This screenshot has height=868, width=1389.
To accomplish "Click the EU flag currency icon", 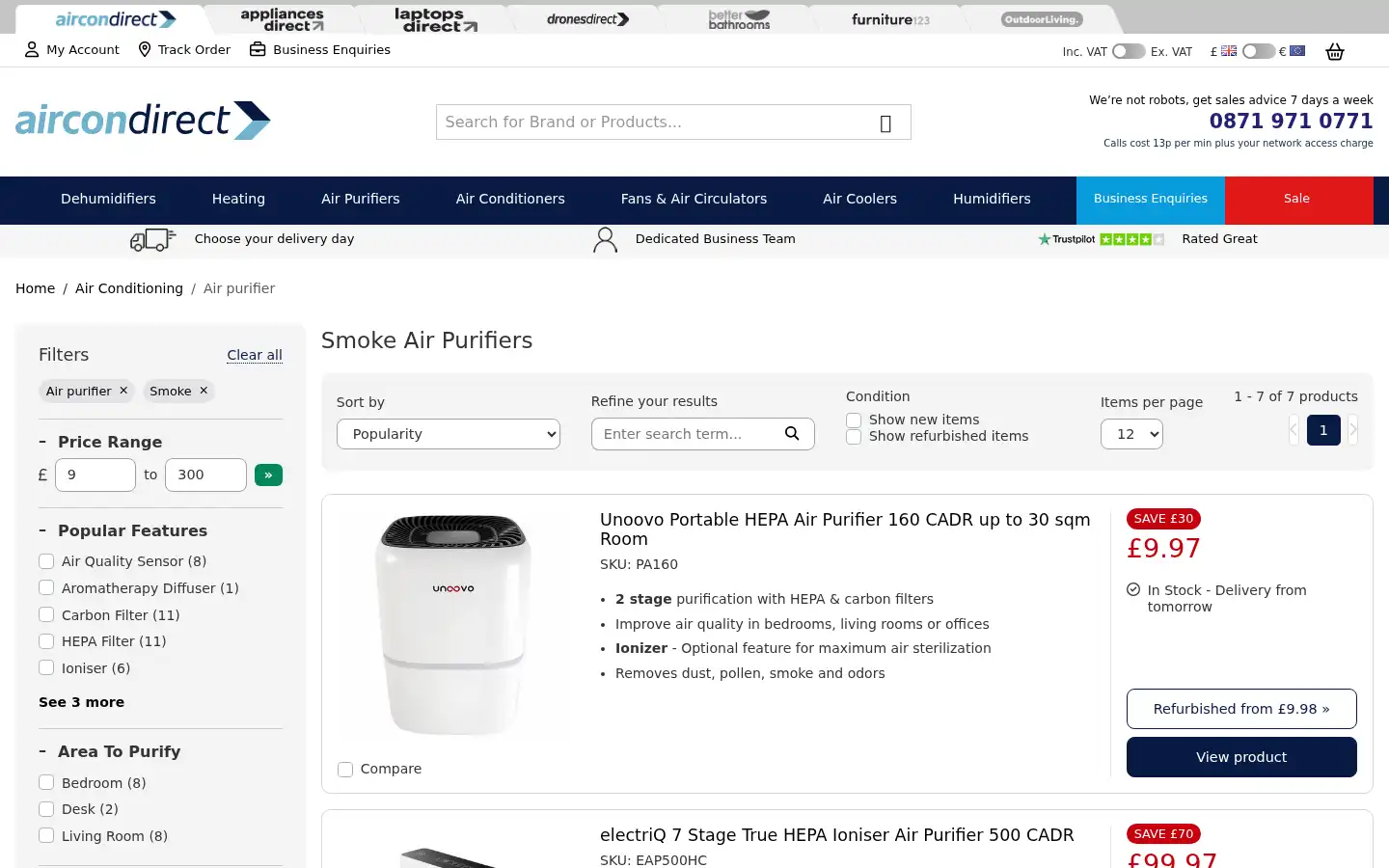I will click(1297, 51).
